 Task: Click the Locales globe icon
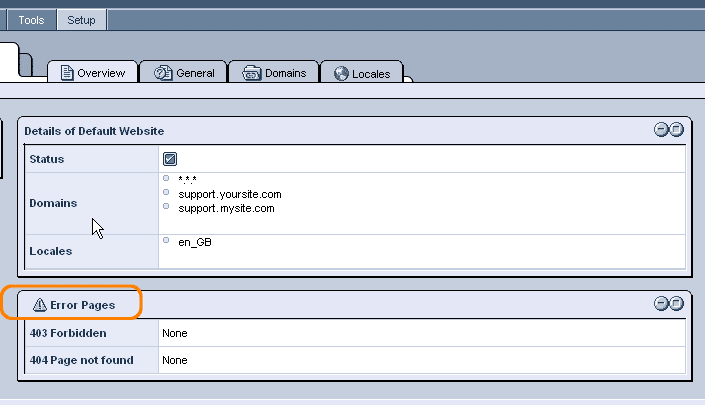pyautogui.click(x=341, y=73)
